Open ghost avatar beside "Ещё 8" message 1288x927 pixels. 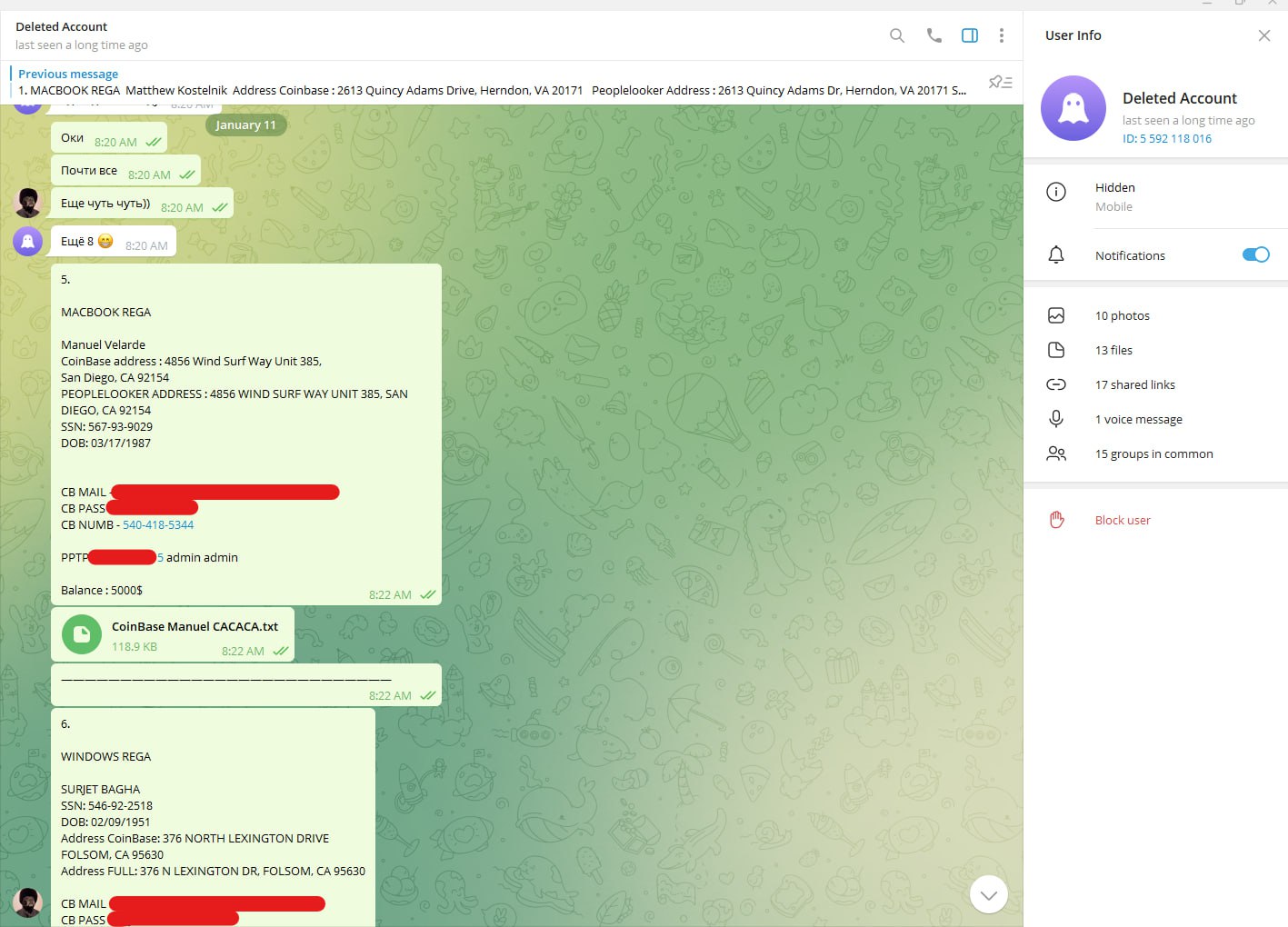coord(28,241)
